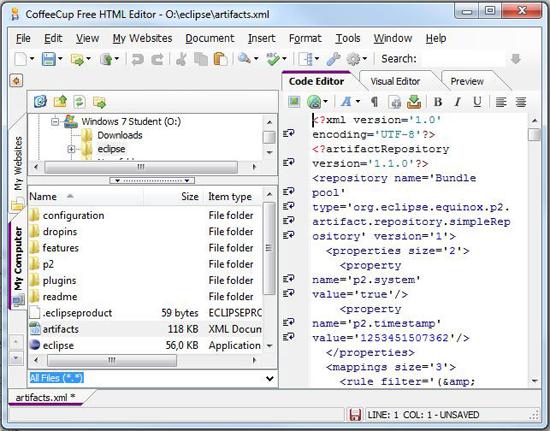Click the Spell check icon
Screen dimensions: 550x431
pyautogui.click(x=273, y=59)
